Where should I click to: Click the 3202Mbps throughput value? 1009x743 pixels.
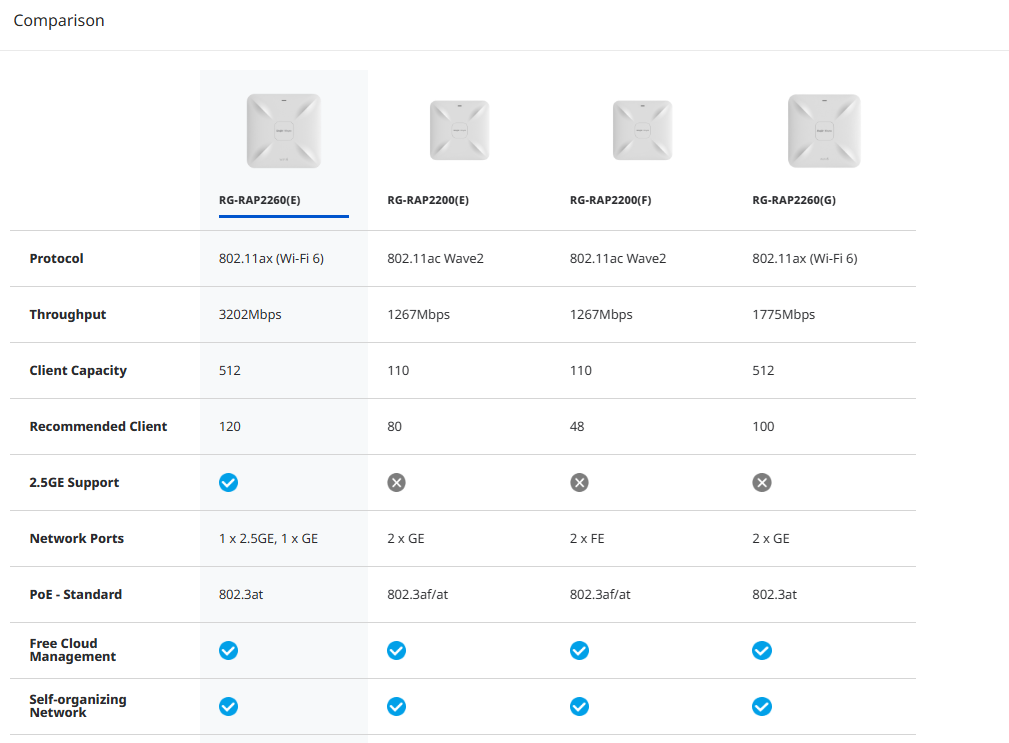coord(250,315)
